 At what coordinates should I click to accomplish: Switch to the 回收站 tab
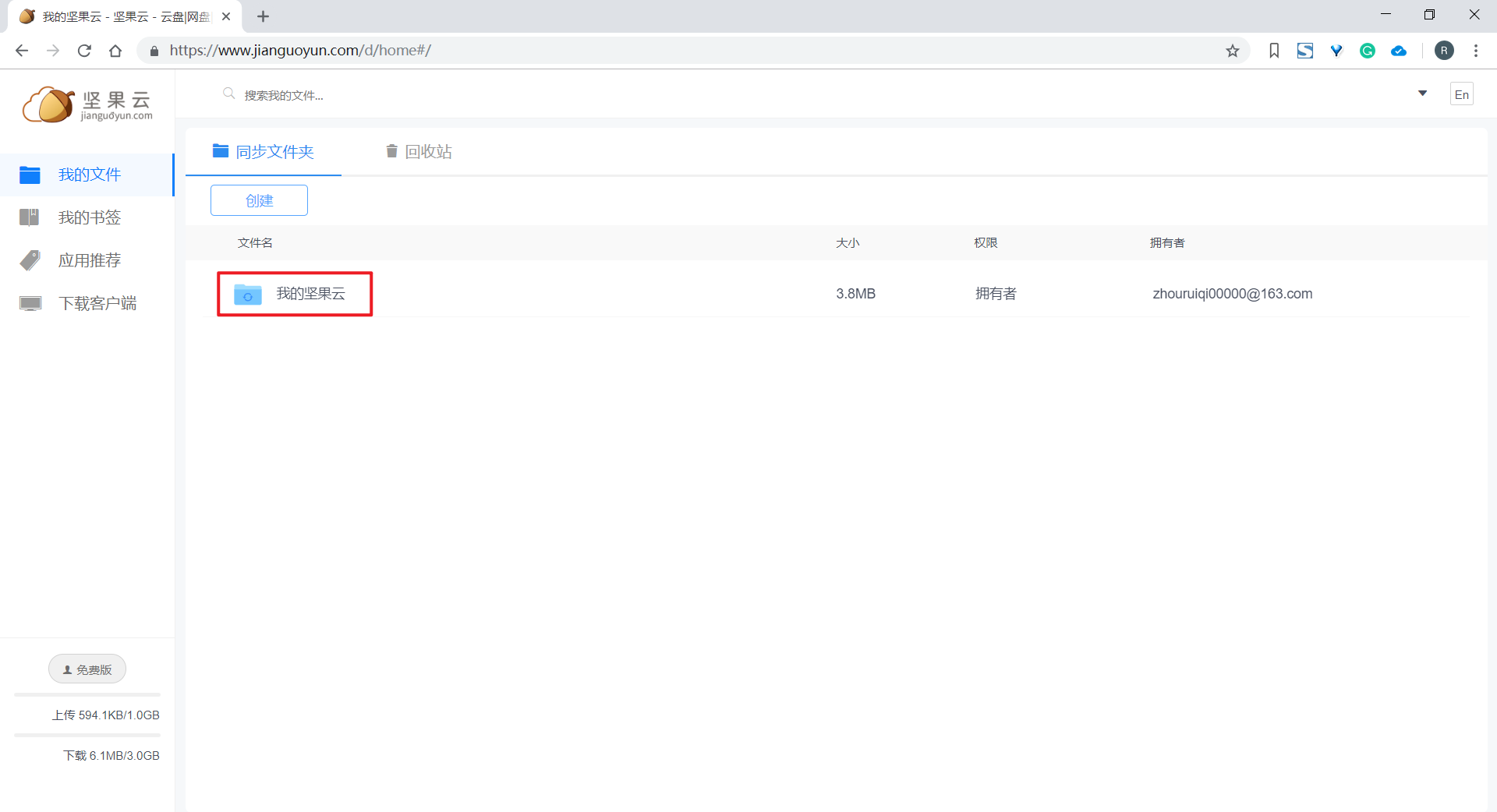click(x=428, y=151)
